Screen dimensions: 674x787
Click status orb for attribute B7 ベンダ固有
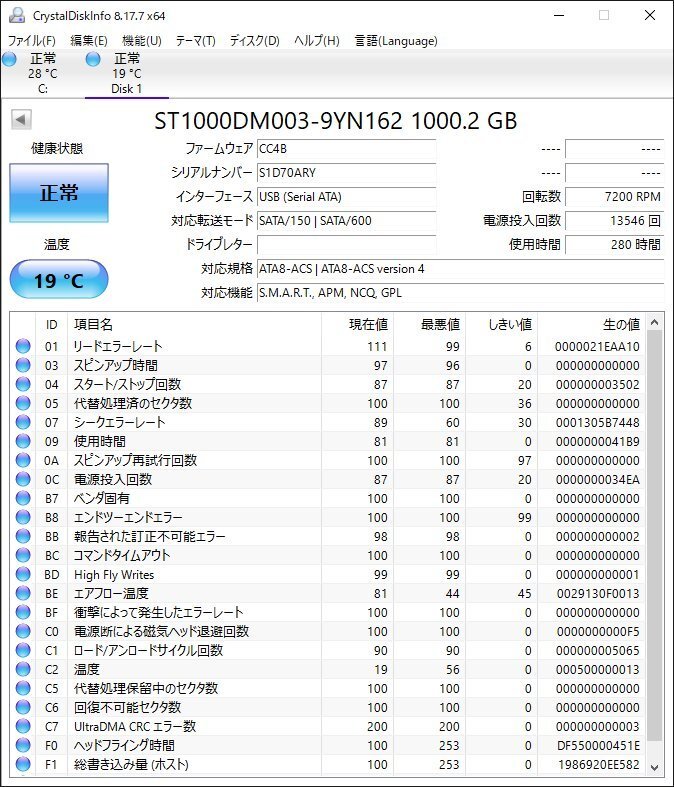23,498
